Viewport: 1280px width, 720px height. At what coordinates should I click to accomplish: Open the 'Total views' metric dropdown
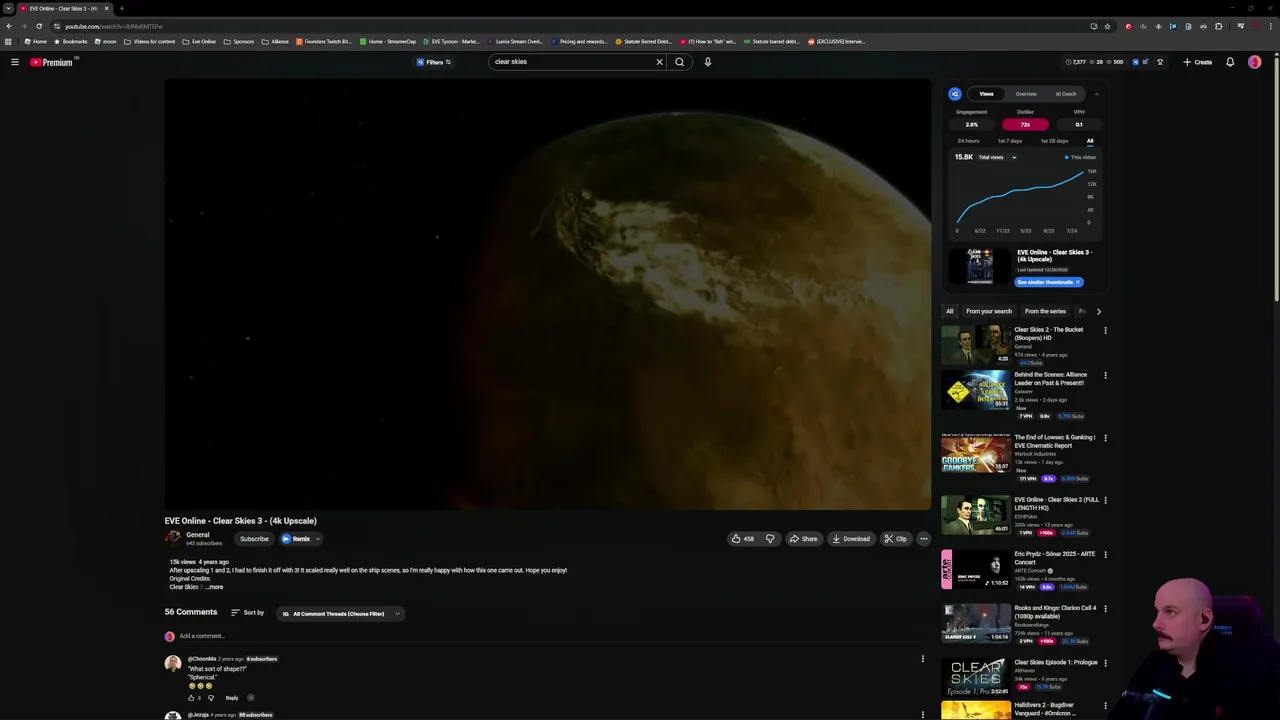[997, 157]
